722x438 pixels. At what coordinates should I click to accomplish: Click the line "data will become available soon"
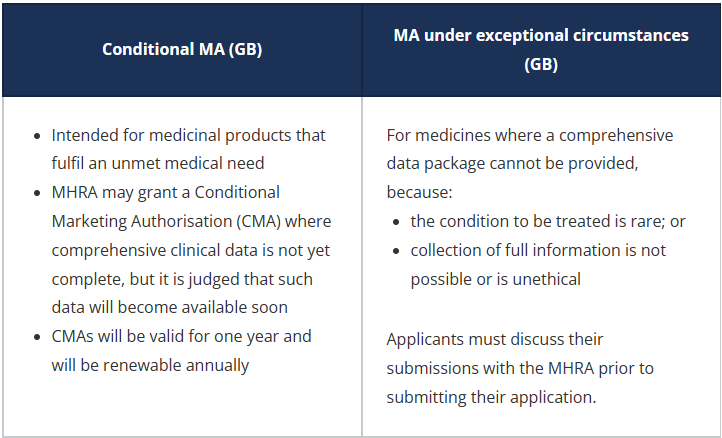[169, 307]
